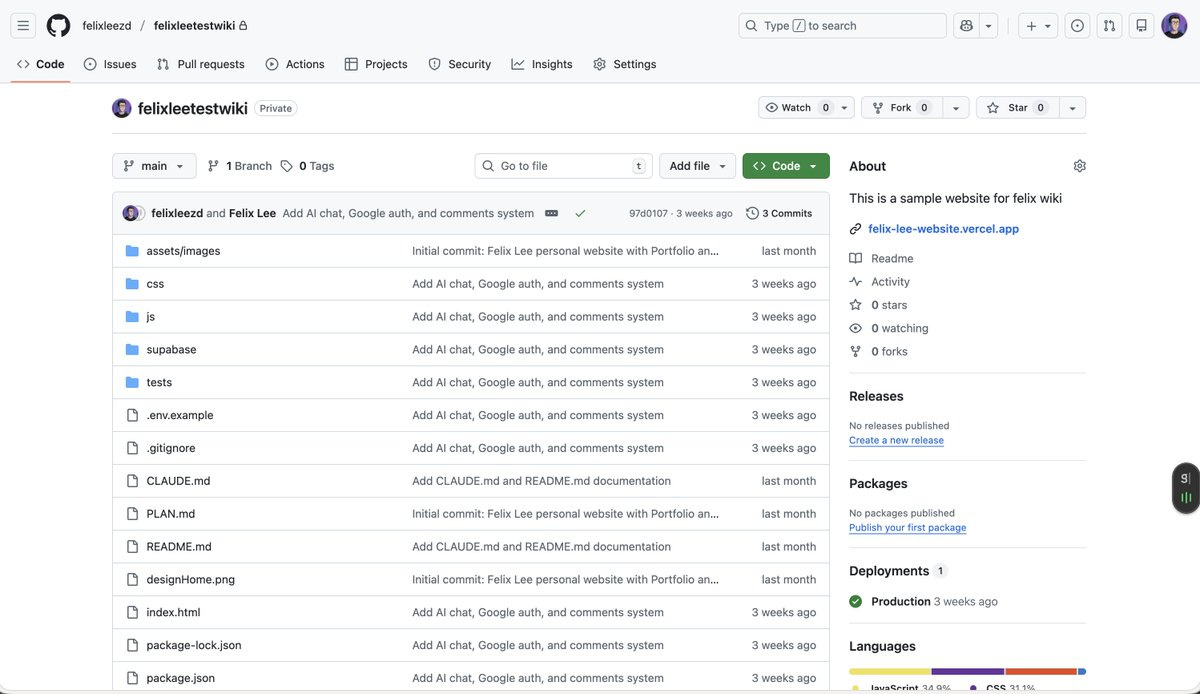This screenshot has height=694, width=1200.
Task: Open the create new plus dropdown
Action: pyautogui.click(x=1039, y=26)
